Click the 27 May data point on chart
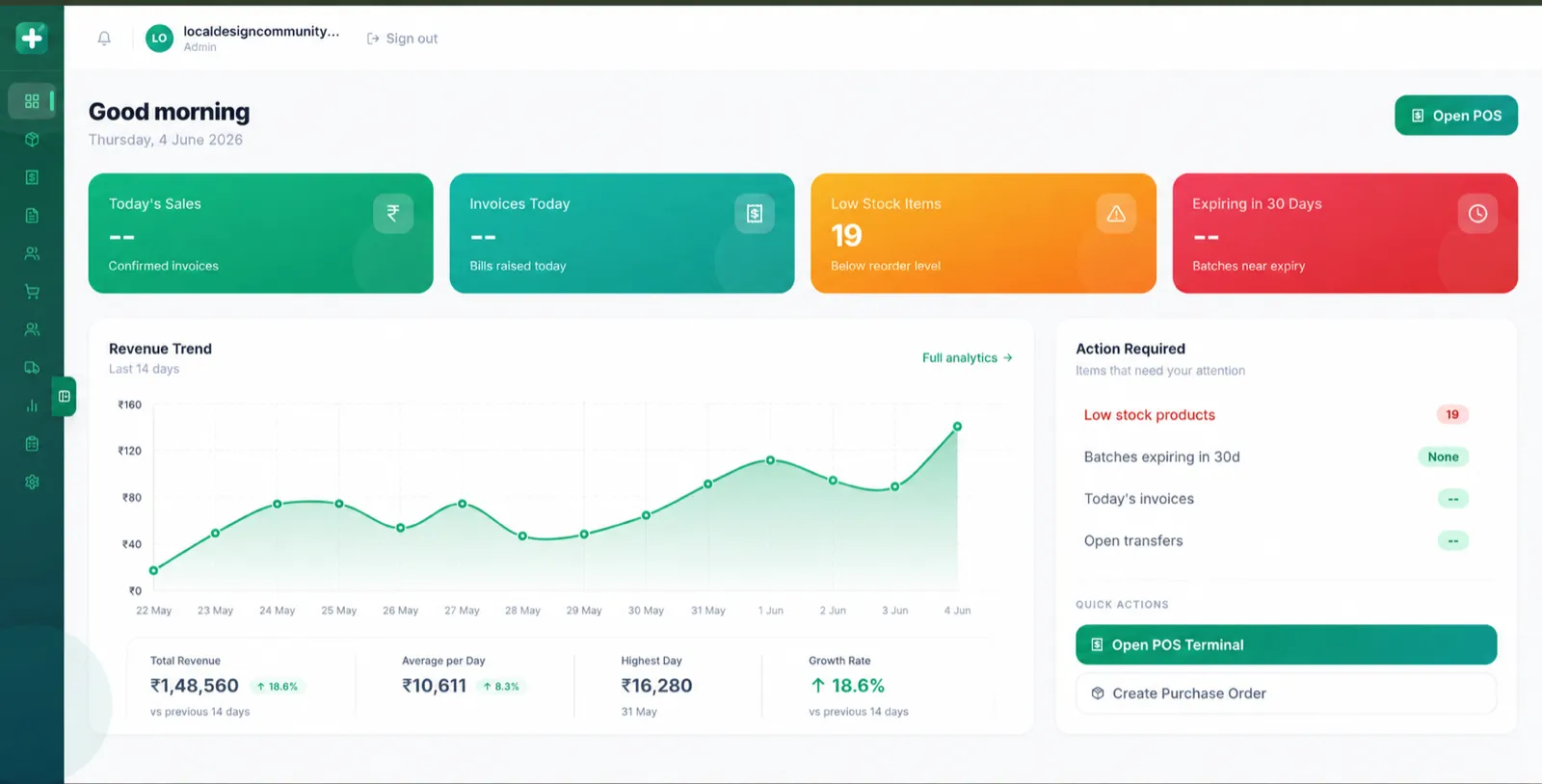Image resolution: width=1542 pixels, height=784 pixels. (x=463, y=504)
